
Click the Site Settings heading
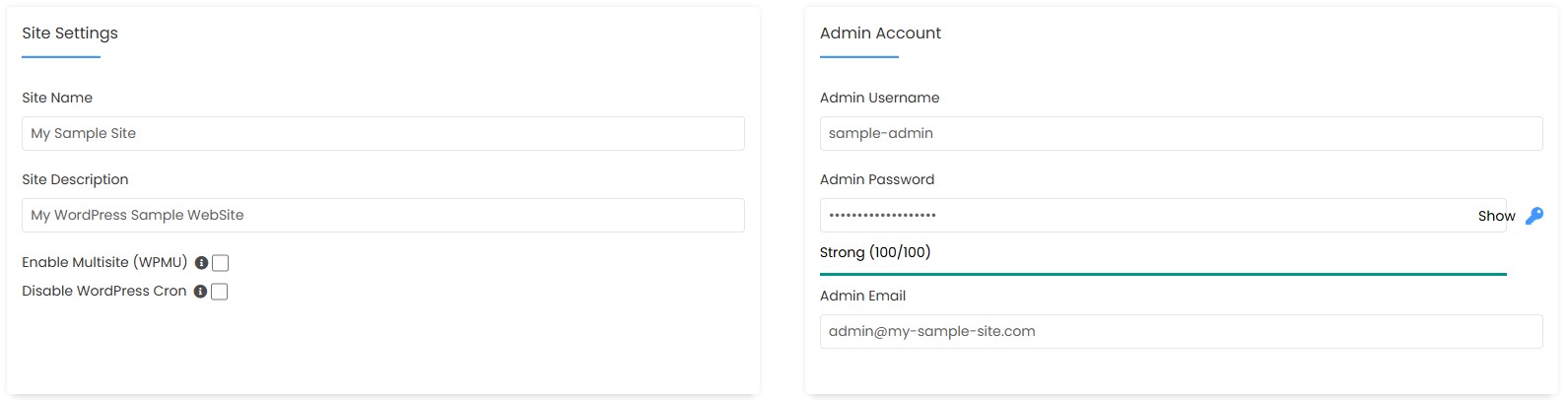click(x=70, y=33)
